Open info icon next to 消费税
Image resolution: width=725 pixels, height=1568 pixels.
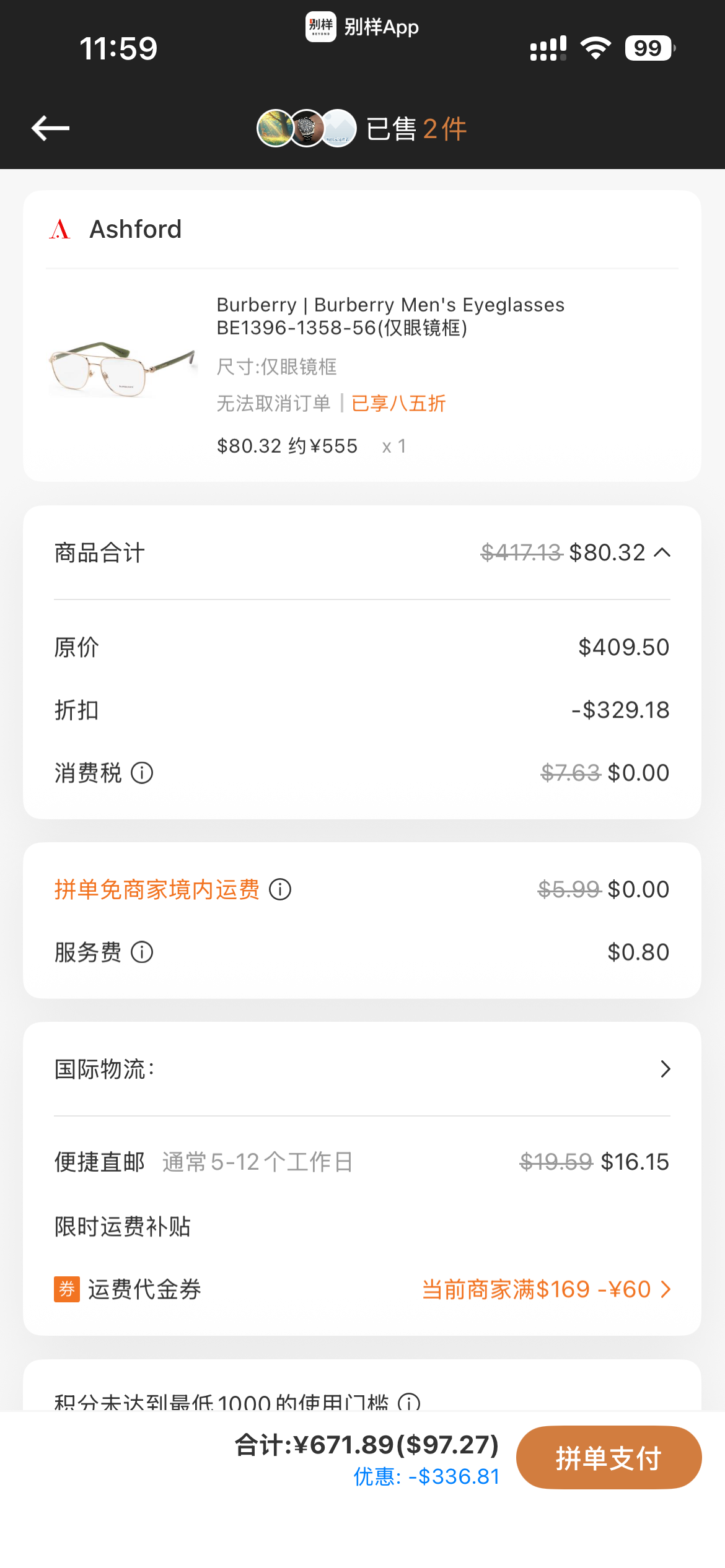tap(142, 773)
